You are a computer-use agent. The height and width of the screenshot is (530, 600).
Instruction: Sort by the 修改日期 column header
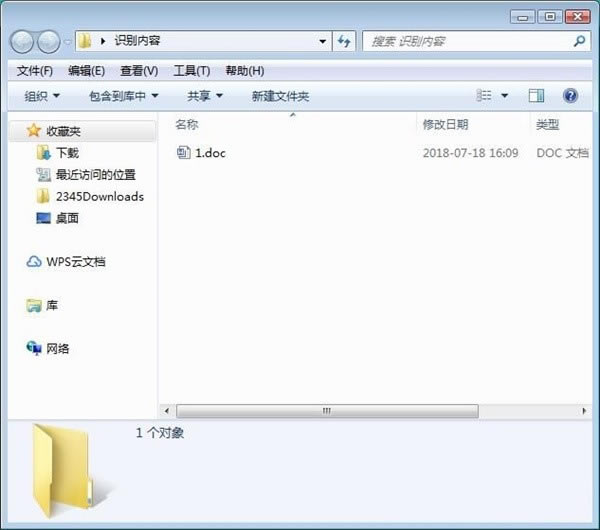pyautogui.click(x=445, y=124)
